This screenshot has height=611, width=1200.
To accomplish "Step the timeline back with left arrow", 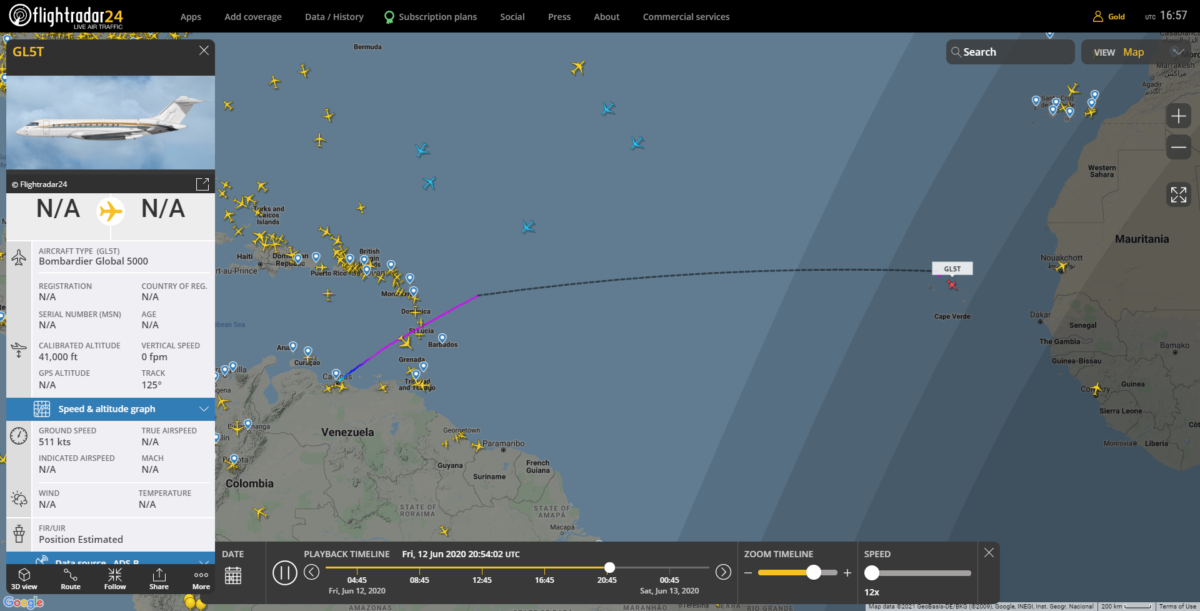I will click(x=312, y=572).
